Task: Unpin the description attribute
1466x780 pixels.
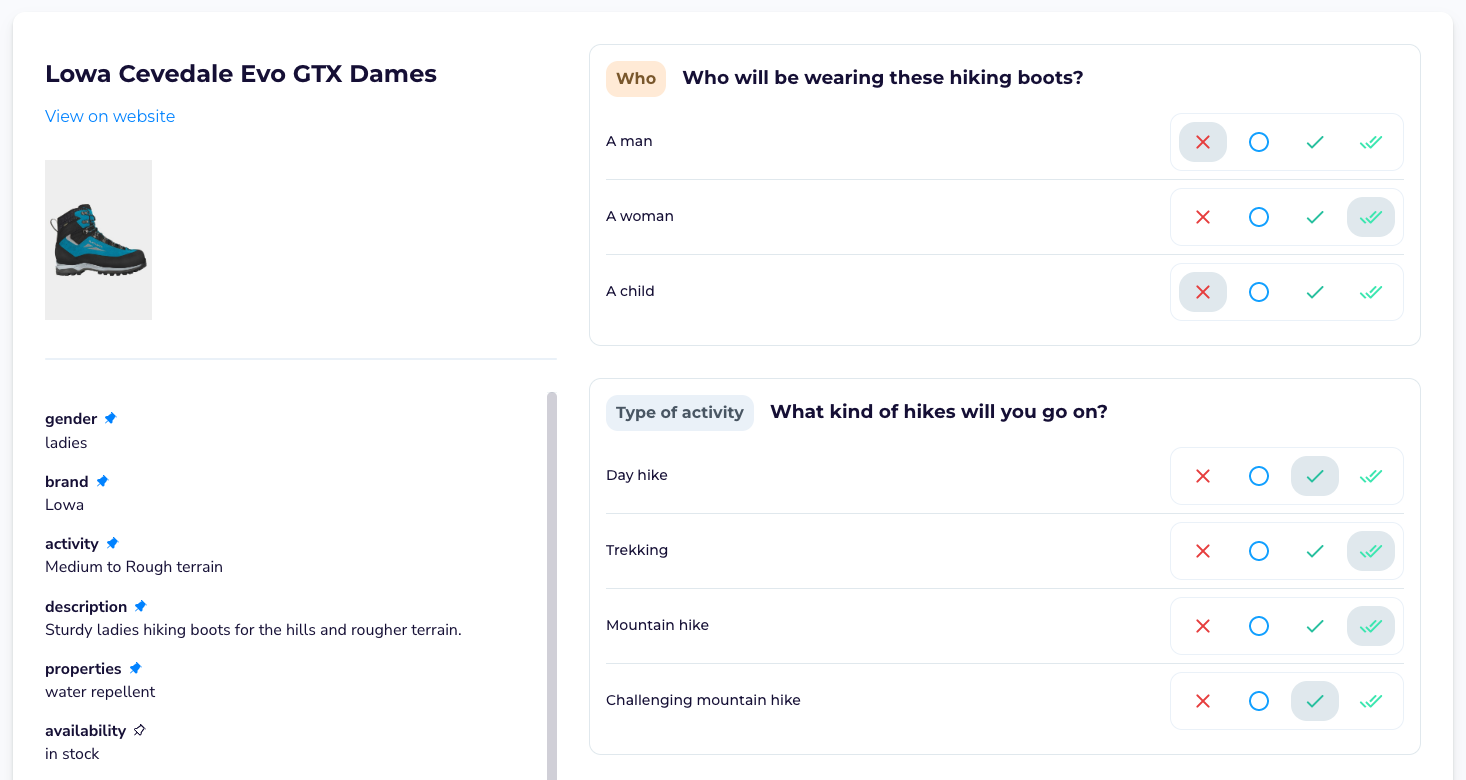Action: pos(140,606)
